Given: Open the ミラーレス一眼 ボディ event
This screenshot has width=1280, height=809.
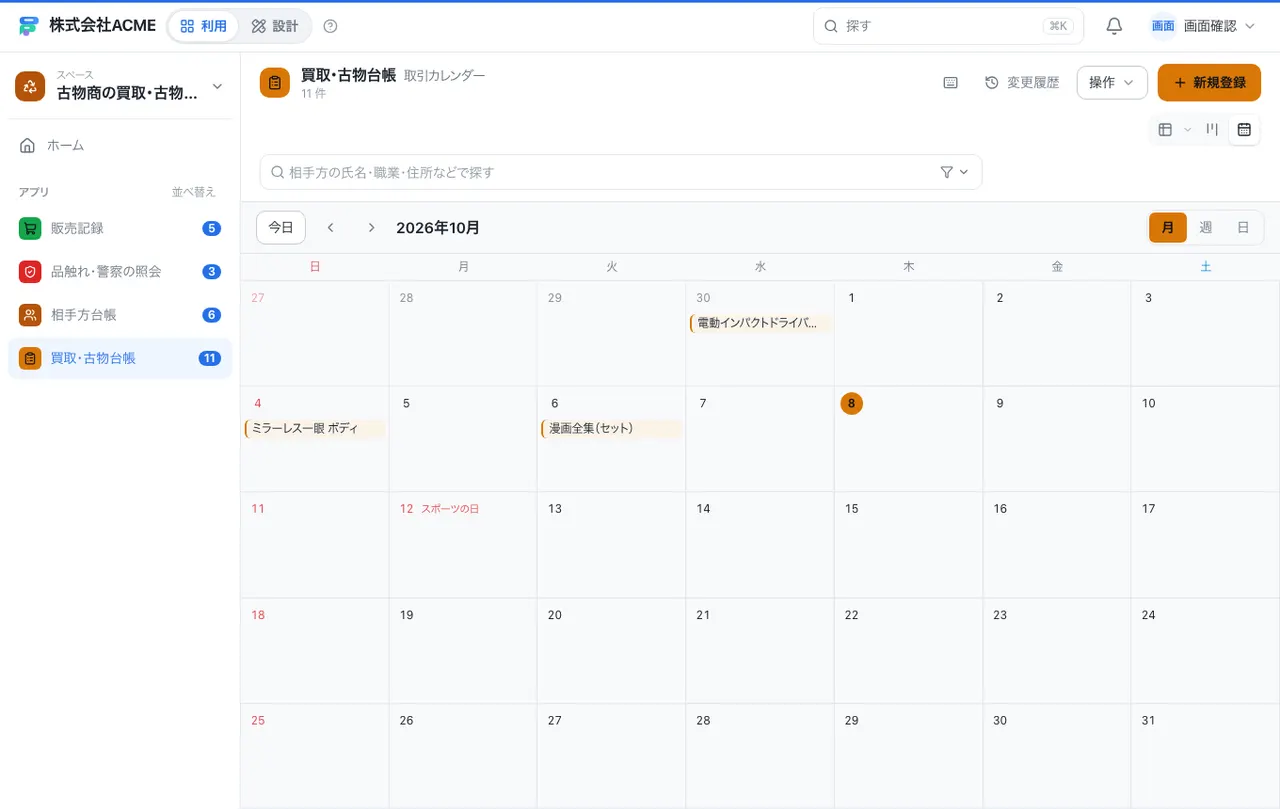Looking at the screenshot, I should click(314, 428).
